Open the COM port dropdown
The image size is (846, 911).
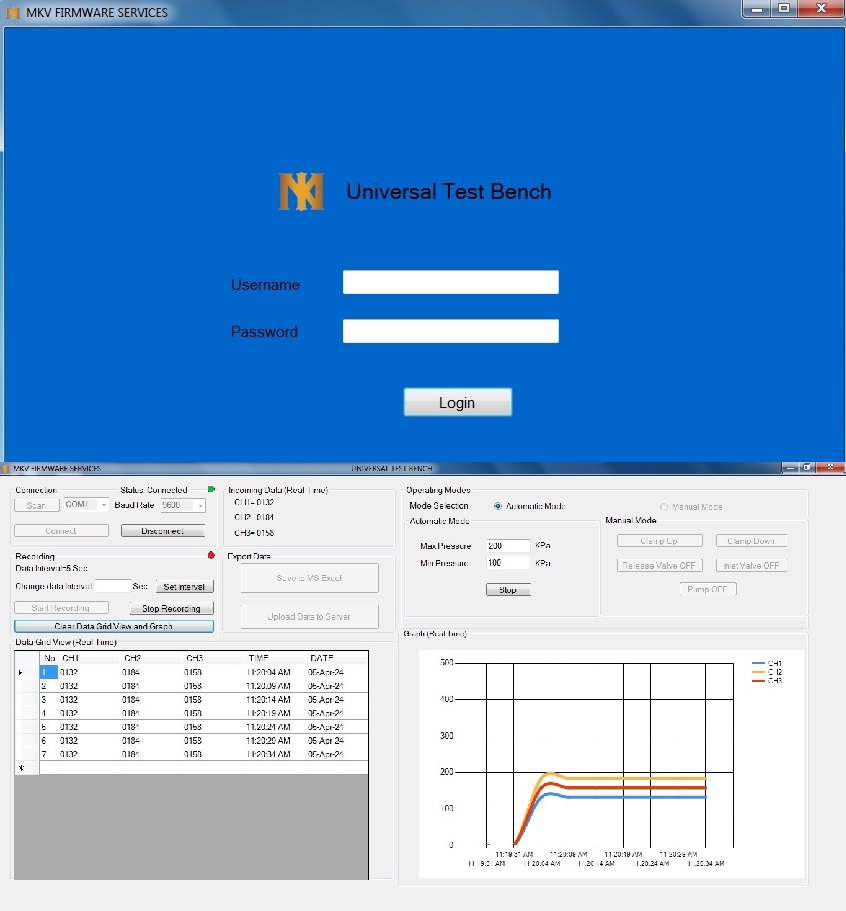point(104,505)
